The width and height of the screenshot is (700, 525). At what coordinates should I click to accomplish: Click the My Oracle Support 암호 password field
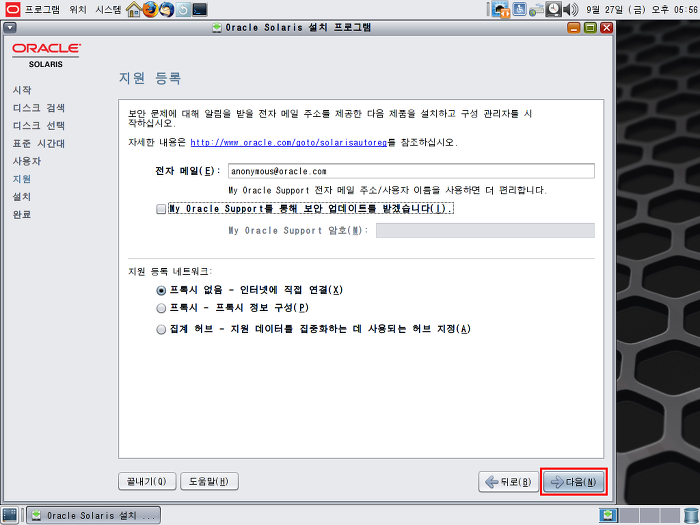point(485,231)
